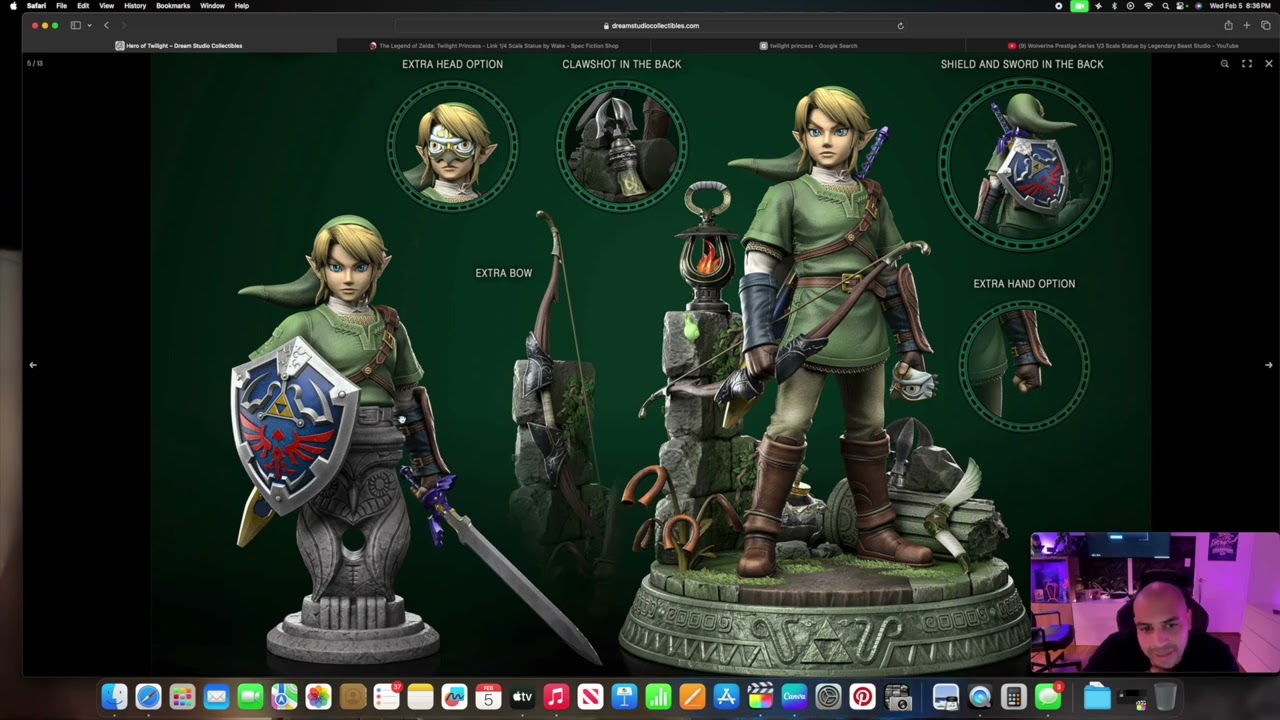The height and width of the screenshot is (720, 1280).
Task: Open Safari from the Dock
Action: (148, 697)
